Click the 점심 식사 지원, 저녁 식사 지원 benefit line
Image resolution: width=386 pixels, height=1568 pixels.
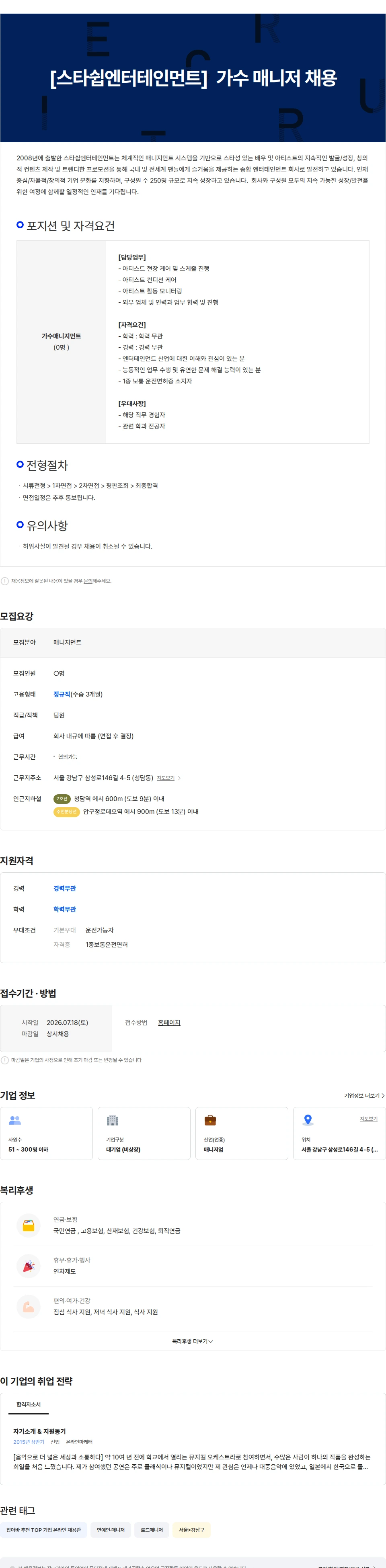(x=105, y=1312)
